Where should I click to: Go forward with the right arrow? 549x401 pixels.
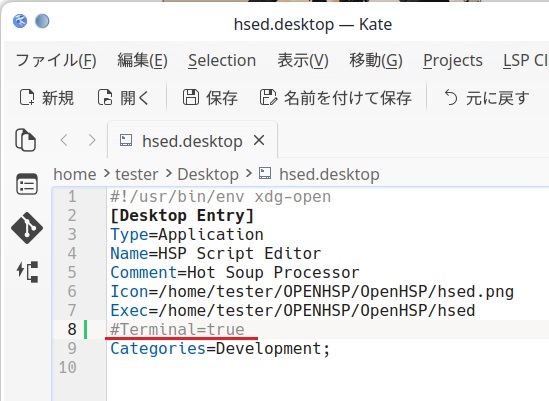[x=92, y=140]
